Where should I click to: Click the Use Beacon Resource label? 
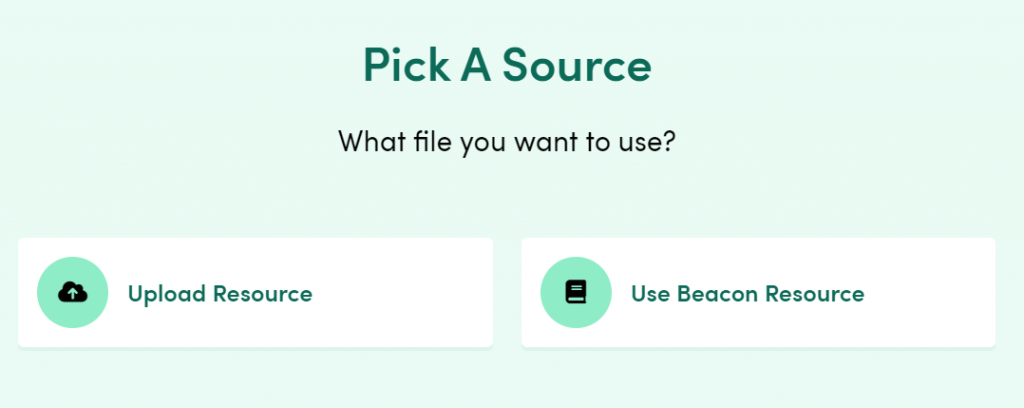(x=747, y=294)
